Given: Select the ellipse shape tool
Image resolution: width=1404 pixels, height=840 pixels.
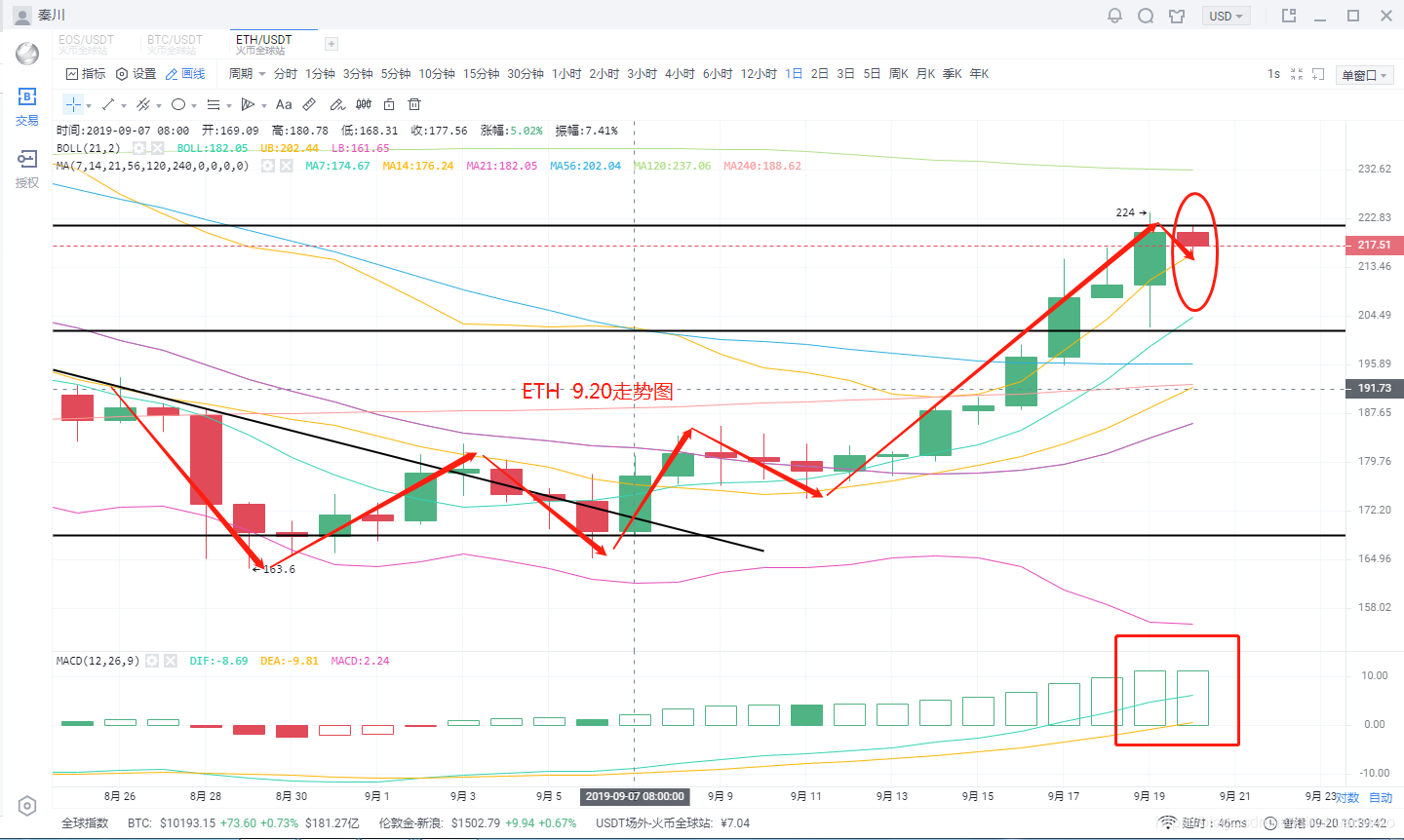Looking at the screenshot, I should (178, 104).
